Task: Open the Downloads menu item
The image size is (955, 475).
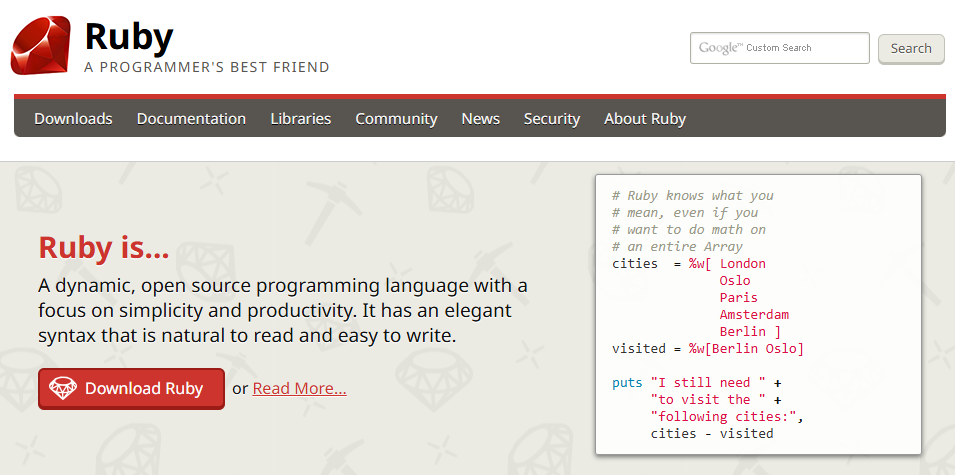Action: pos(73,119)
